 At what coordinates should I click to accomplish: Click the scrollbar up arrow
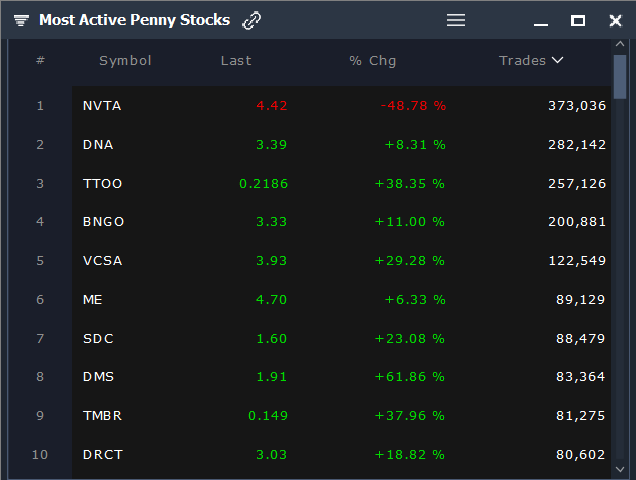(x=619, y=43)
